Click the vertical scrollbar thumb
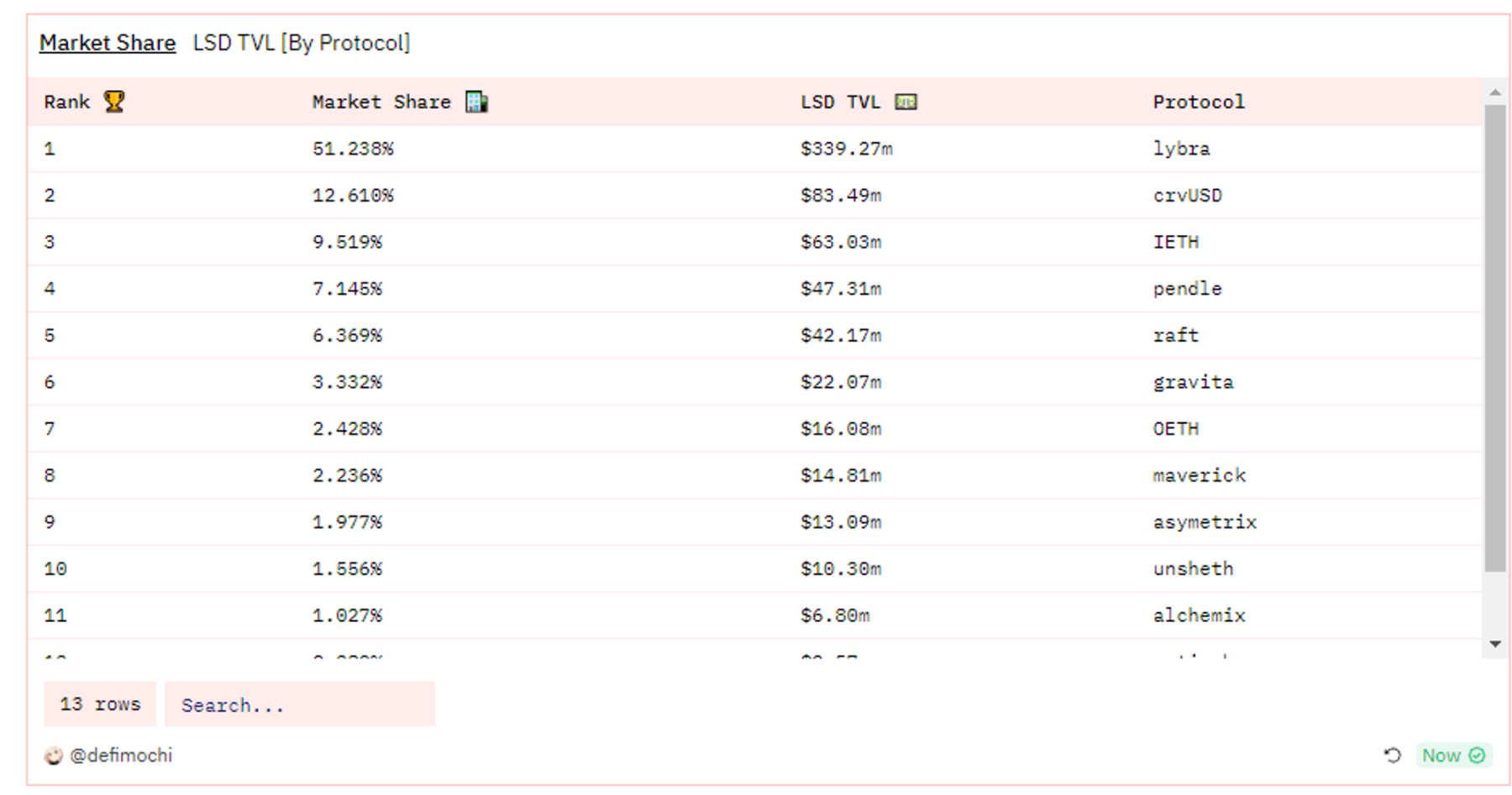The height and width of the screenshot is (795, 1512). [1495, 336]
